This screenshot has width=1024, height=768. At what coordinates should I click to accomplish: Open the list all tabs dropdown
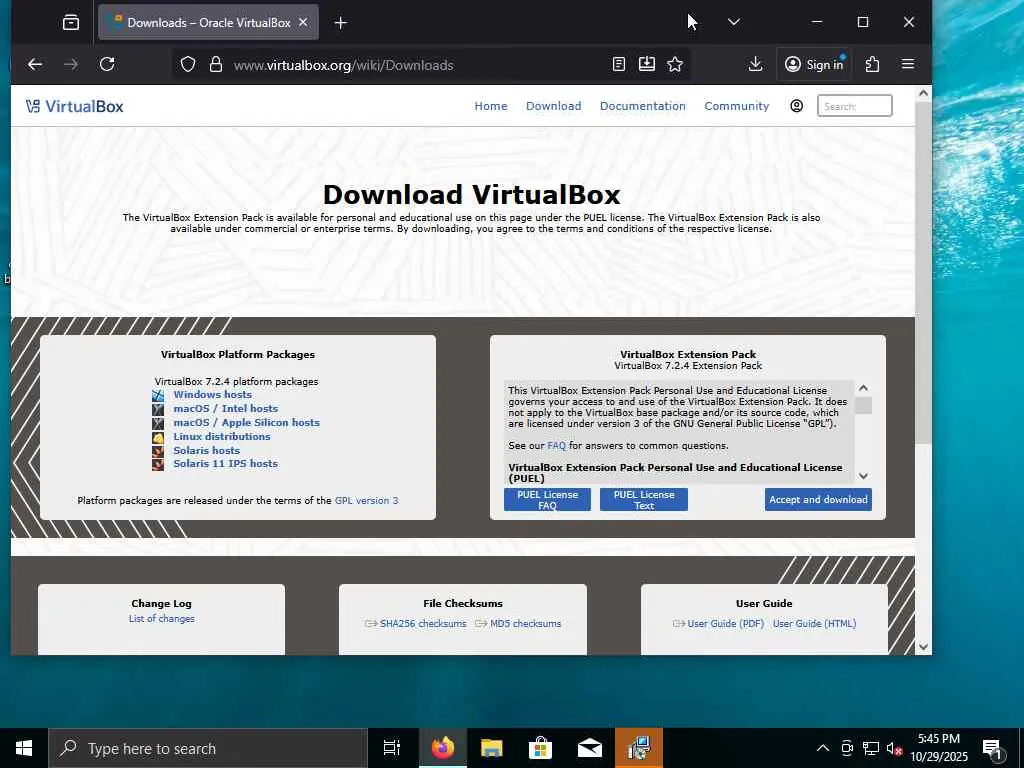[x=733, y=22]
